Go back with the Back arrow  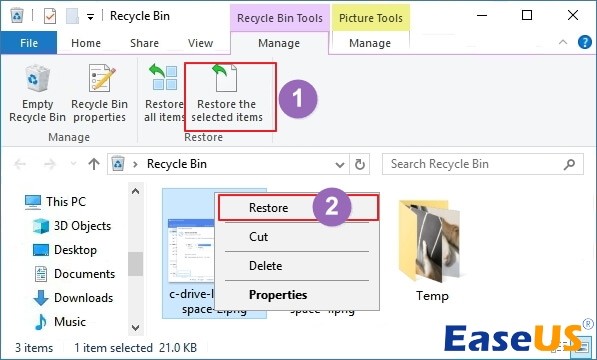coord(20,164)
